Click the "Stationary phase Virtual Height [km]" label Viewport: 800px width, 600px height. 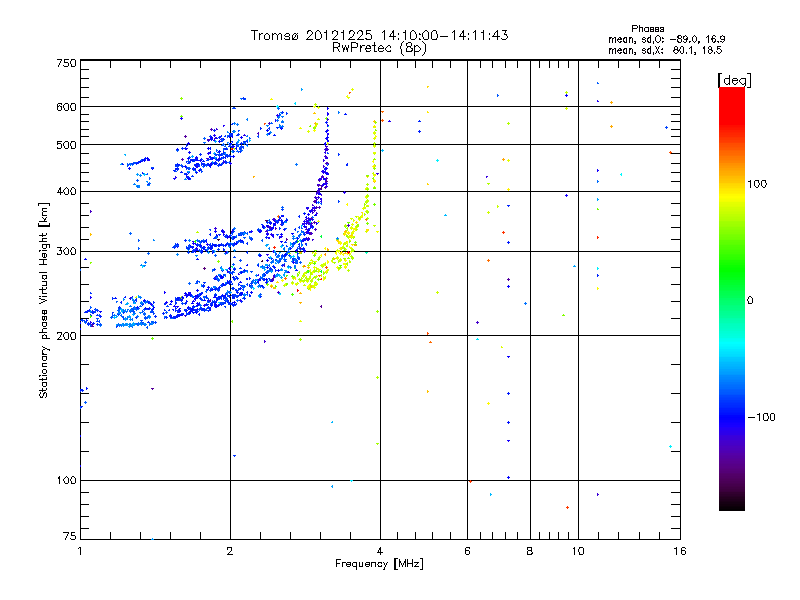pyautogui.click(x=44, y=300)
